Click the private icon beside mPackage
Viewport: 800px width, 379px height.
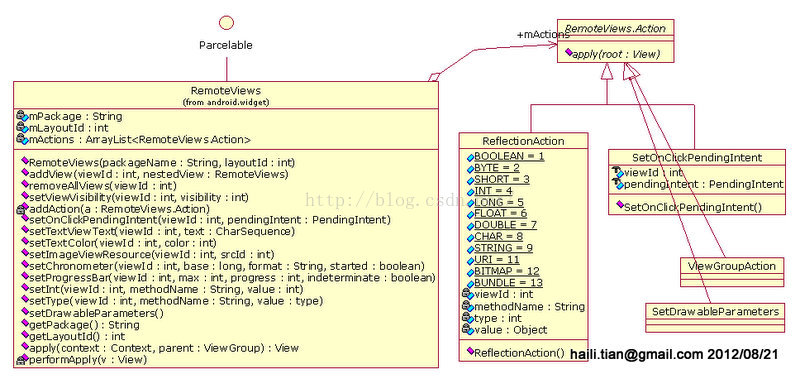[22, 116]
